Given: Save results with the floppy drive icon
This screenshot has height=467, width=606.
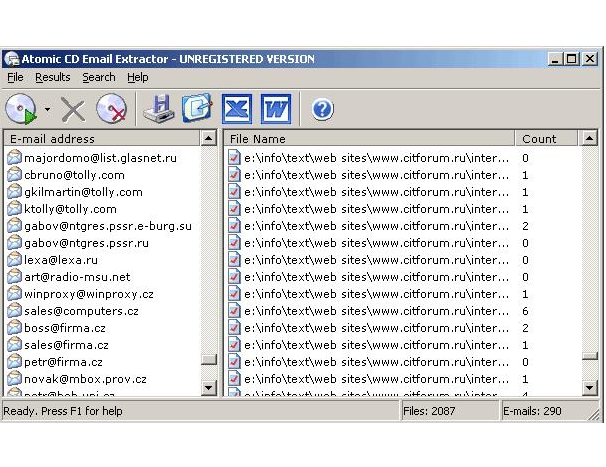Looking at the screenshot, I should pos(158,109).
